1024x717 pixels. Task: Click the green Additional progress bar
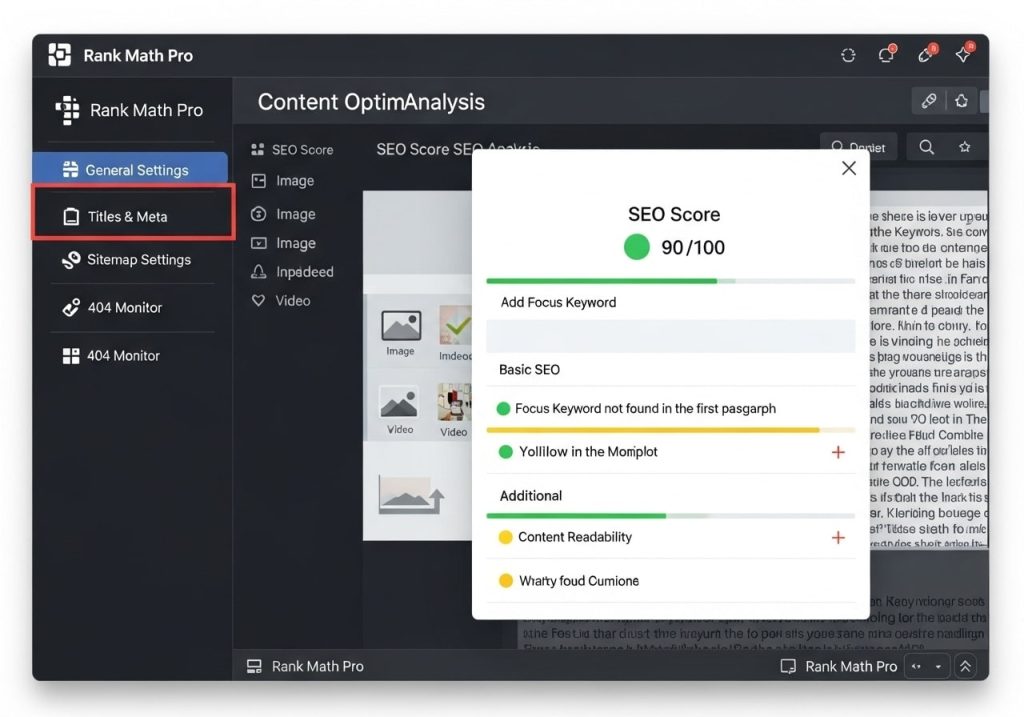[671, 516]
